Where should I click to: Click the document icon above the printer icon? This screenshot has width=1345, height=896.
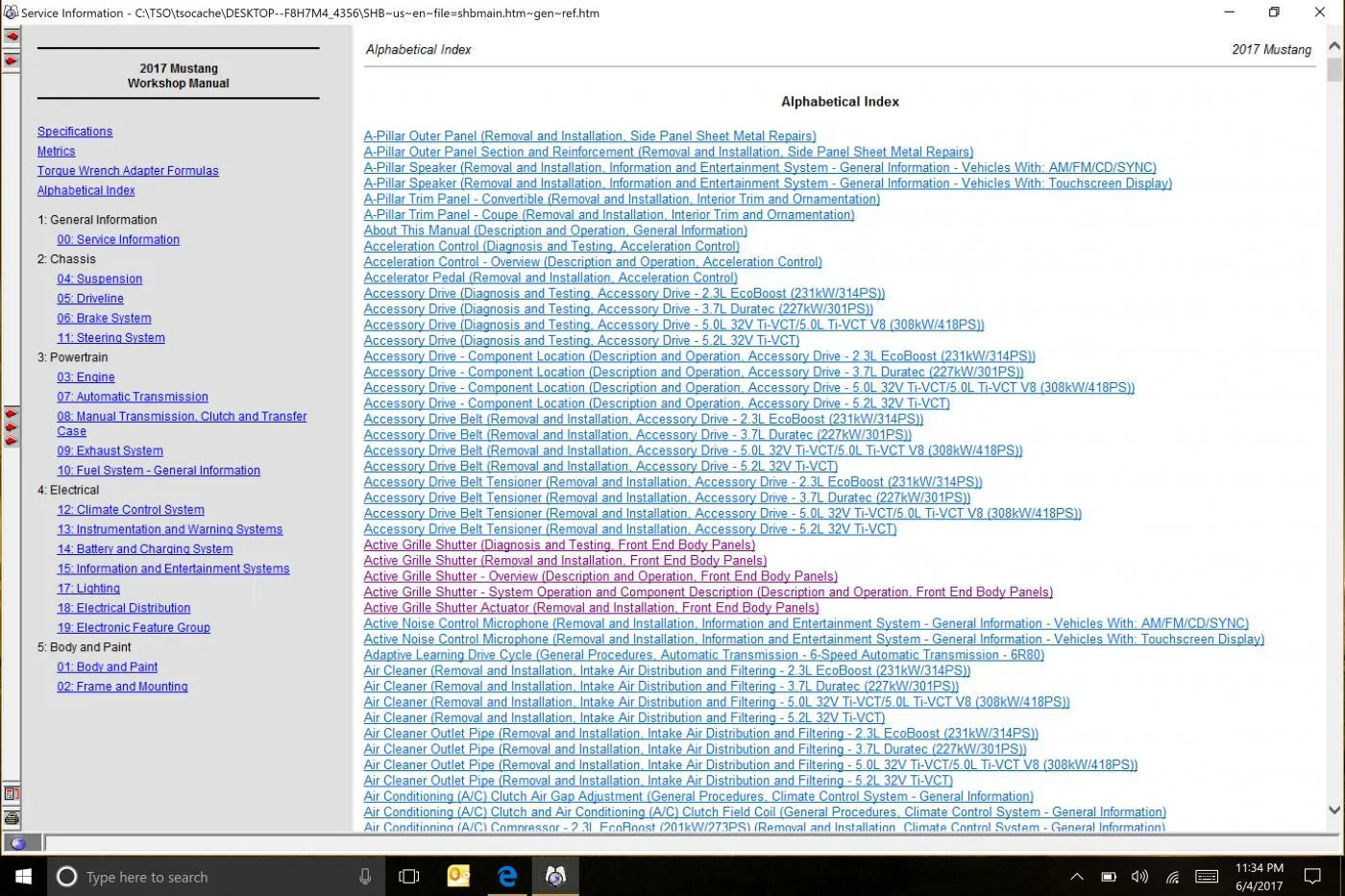(x=12, y=793)
